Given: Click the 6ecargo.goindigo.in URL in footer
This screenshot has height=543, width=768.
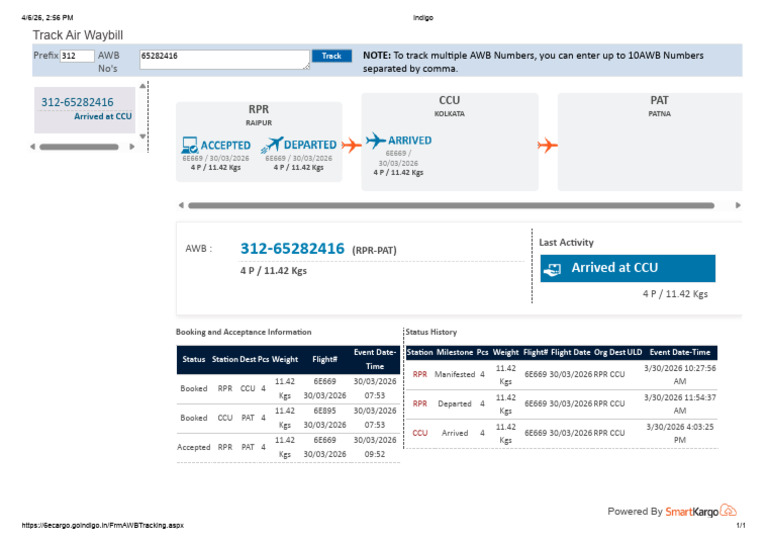Looking at the screenshot, I should [x=102, y=525].
